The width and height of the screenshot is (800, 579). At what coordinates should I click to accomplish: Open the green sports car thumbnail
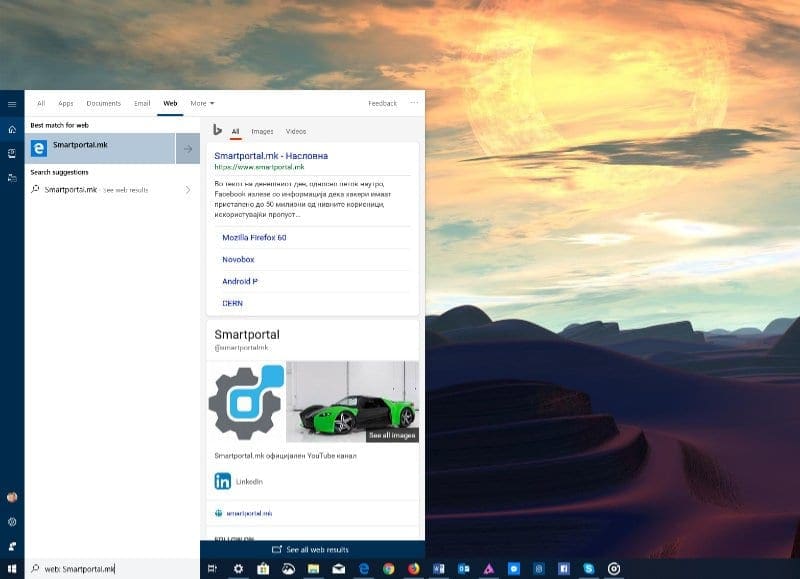352,401
